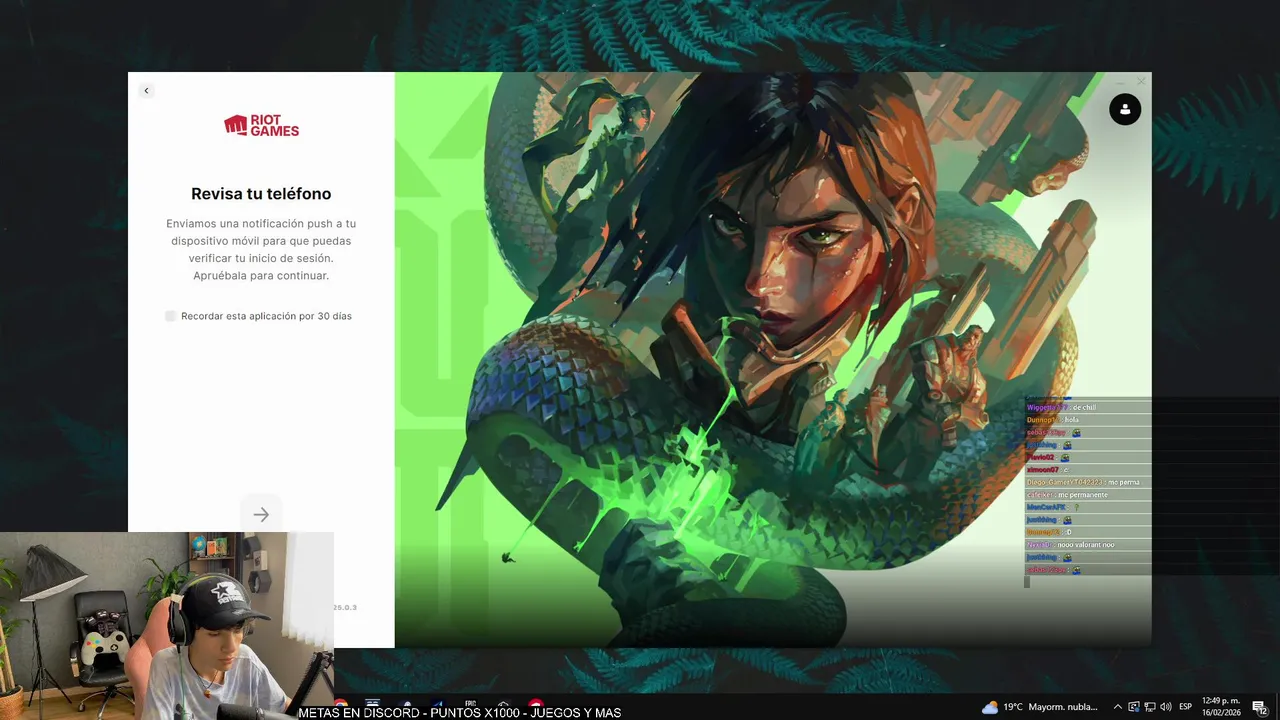Image resolution: width=1280 pixels, height=720 pixels.
Task: Open the clock showing 12:49 p. m.
Action: click(1220, 707)
